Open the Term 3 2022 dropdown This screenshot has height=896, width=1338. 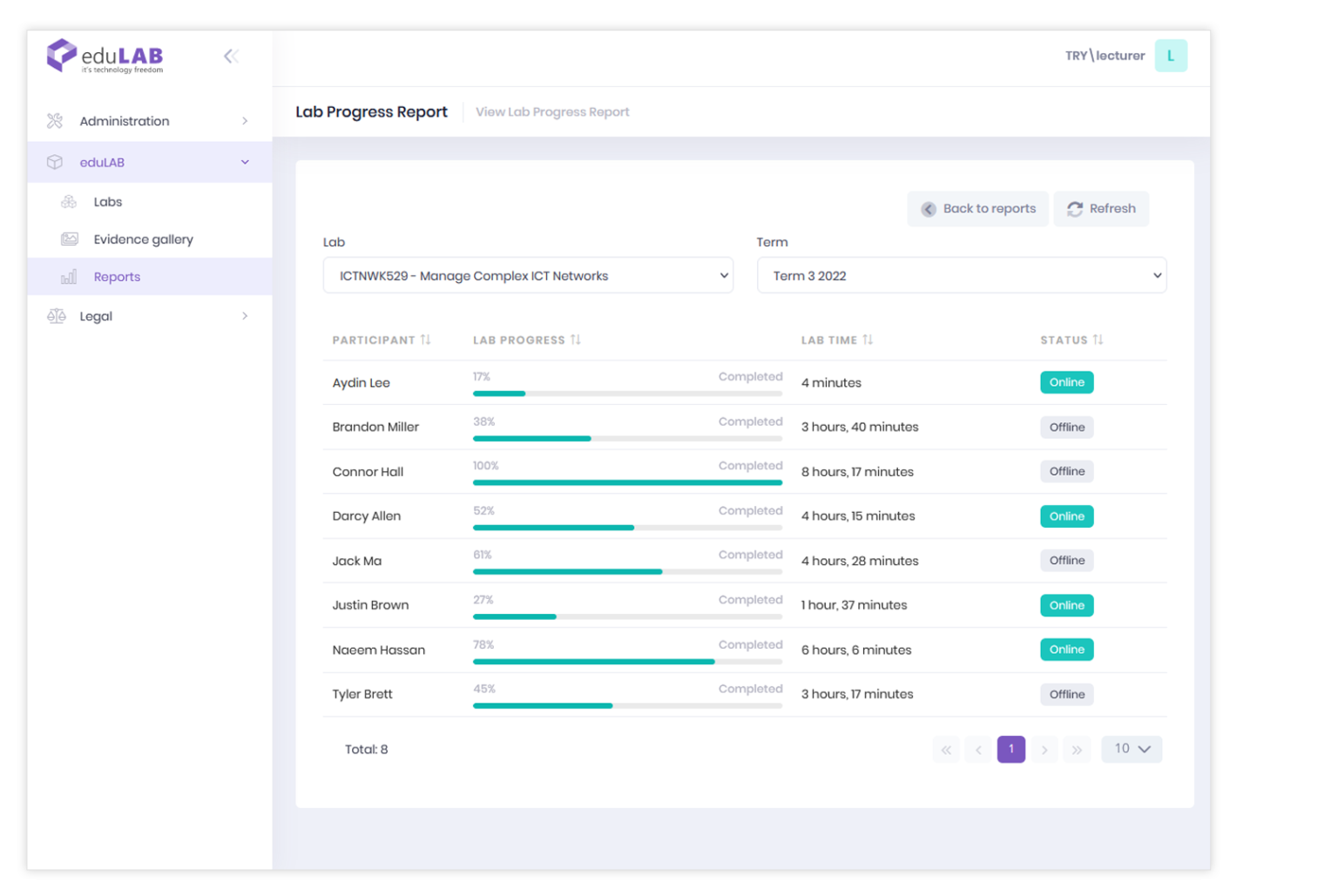tap(961, 276)
